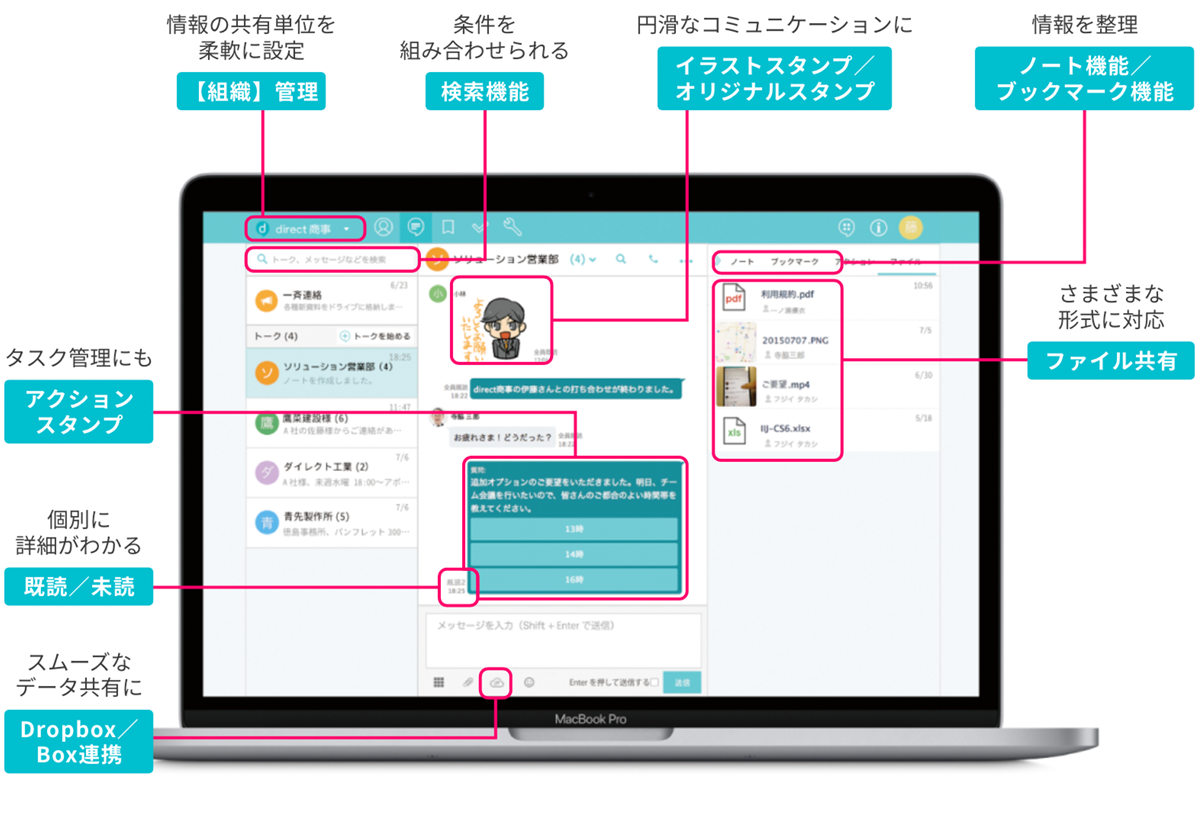This screenshot has height=837, width=1200.
Task: Start a call with the phone icon
Action: pyautogui.click(x=652, y=260)
